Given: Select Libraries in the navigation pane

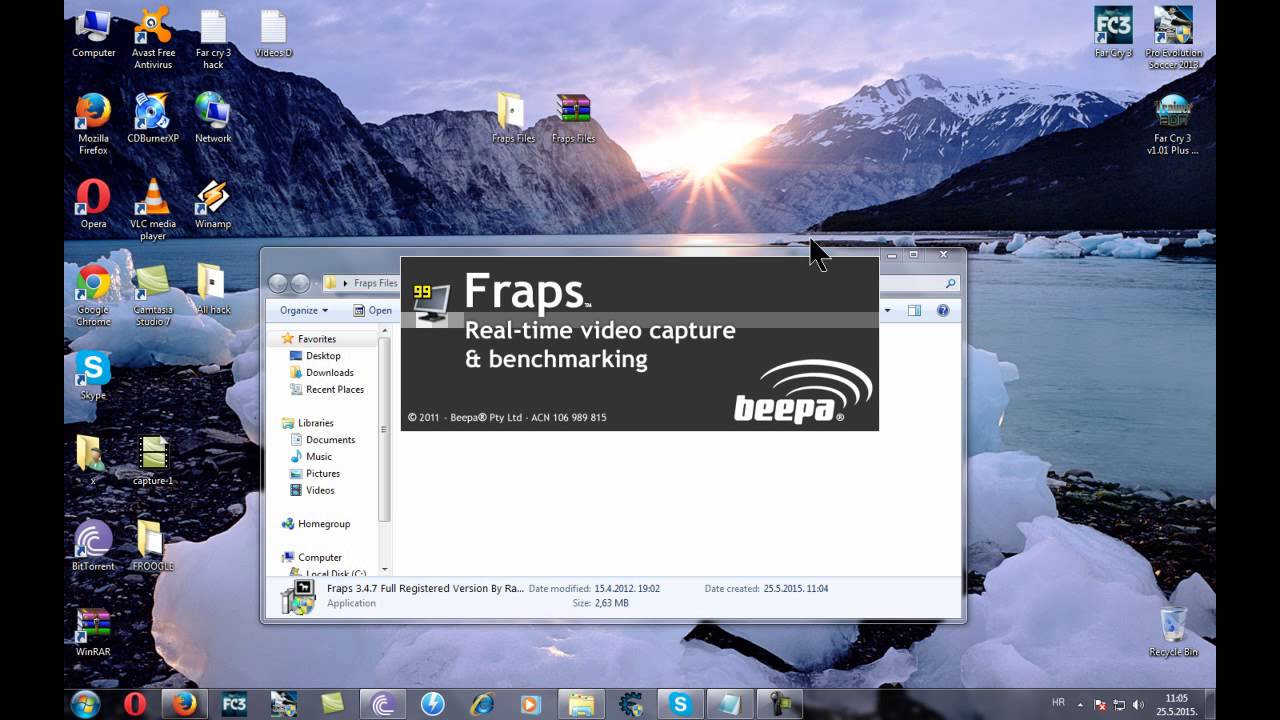Looking at the screenshot, I should 308,423.
